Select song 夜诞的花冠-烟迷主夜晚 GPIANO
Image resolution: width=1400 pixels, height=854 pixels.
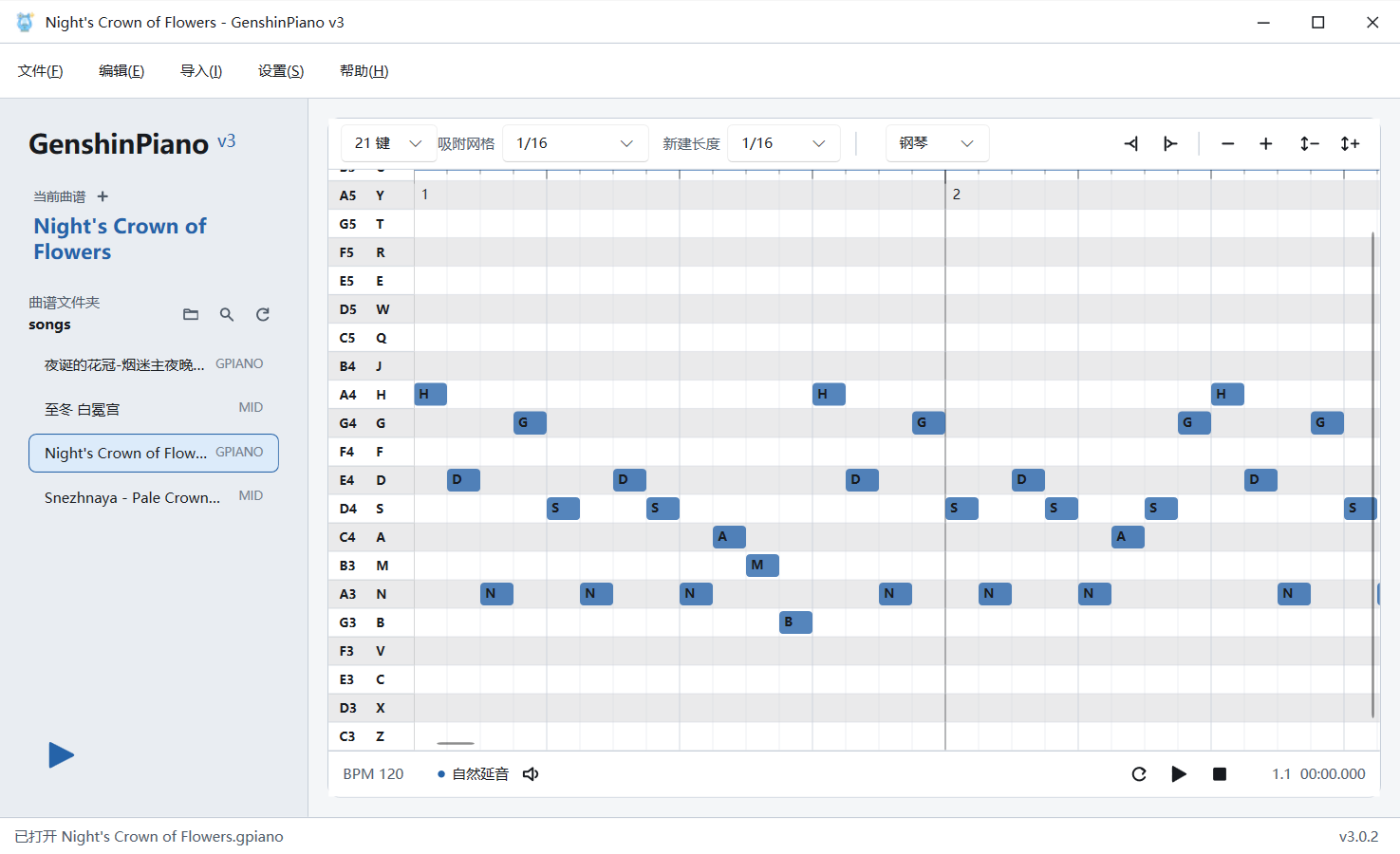(154, 364)
